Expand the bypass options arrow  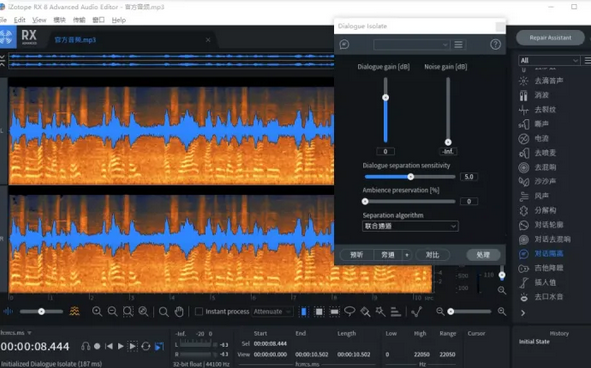tap(407, 255)
